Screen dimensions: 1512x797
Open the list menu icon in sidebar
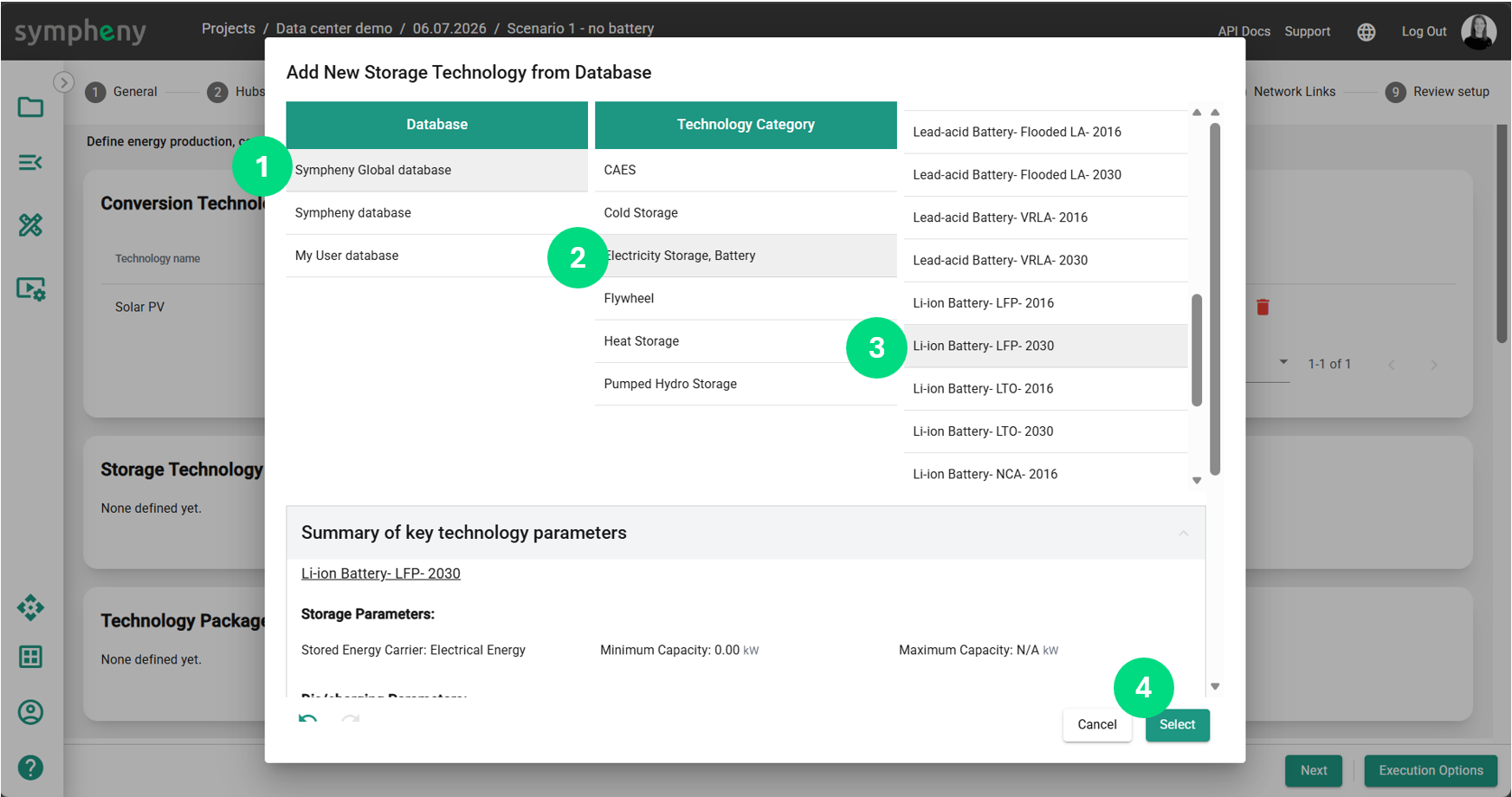click(x=30, y=162)
